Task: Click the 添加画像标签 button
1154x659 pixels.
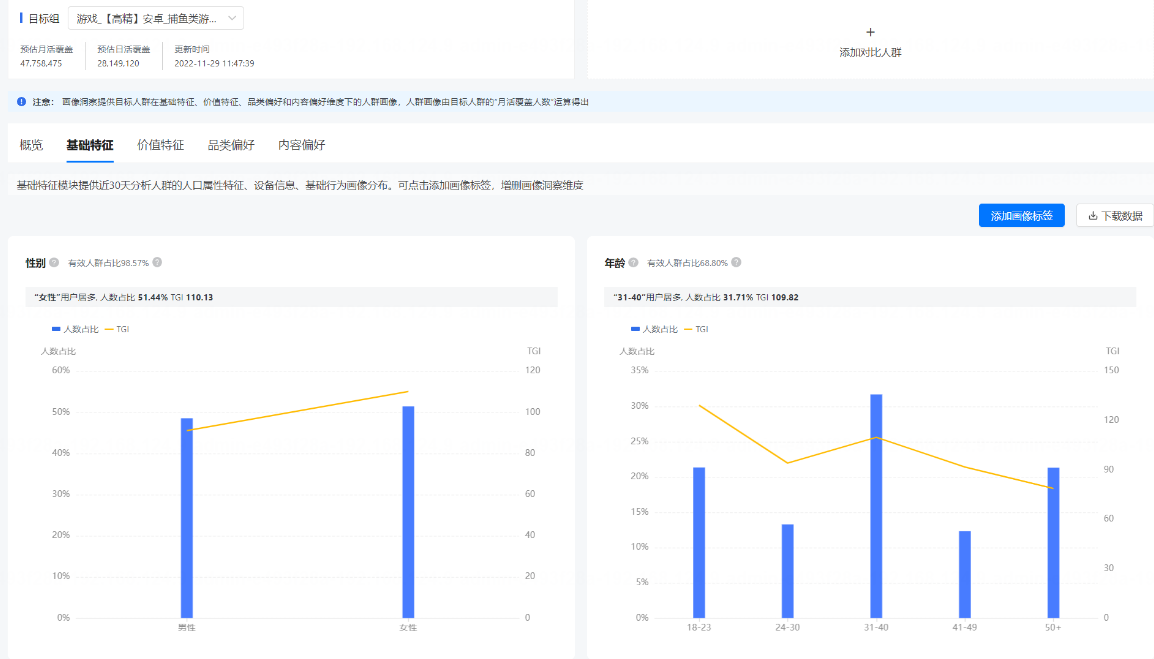Action: pos(1021,216)
